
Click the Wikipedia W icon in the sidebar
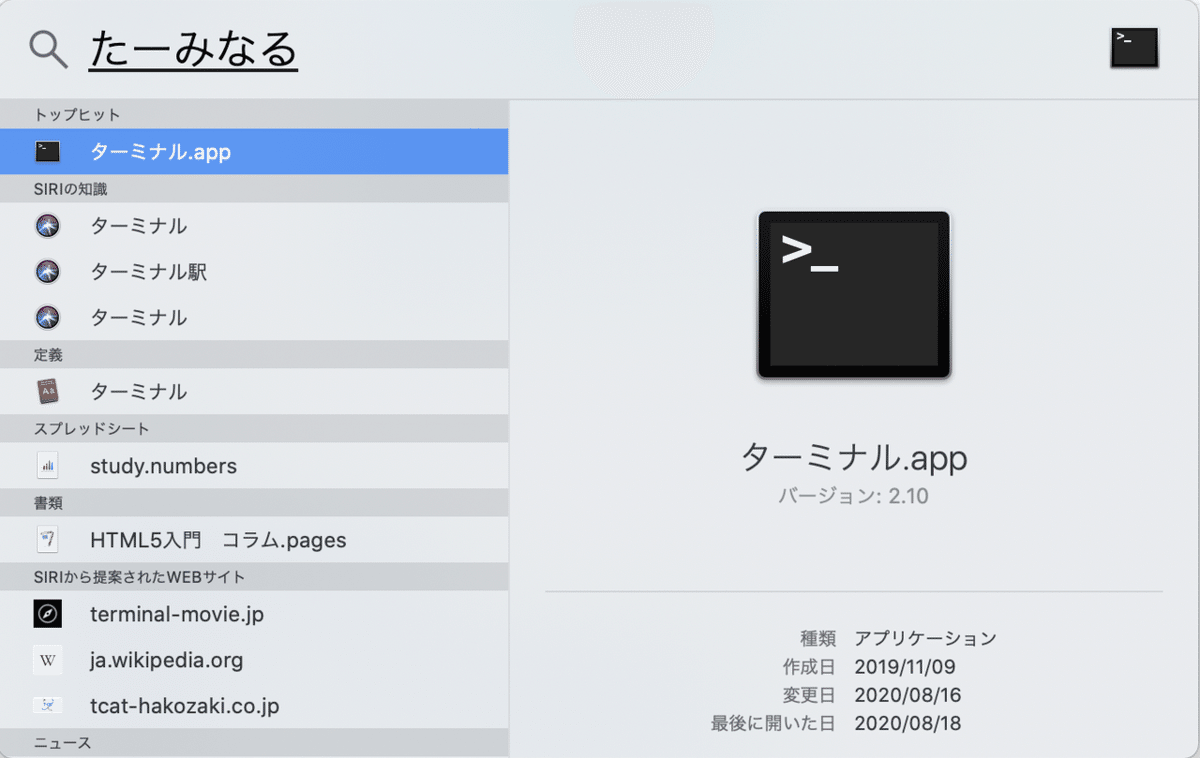[47, 660]
